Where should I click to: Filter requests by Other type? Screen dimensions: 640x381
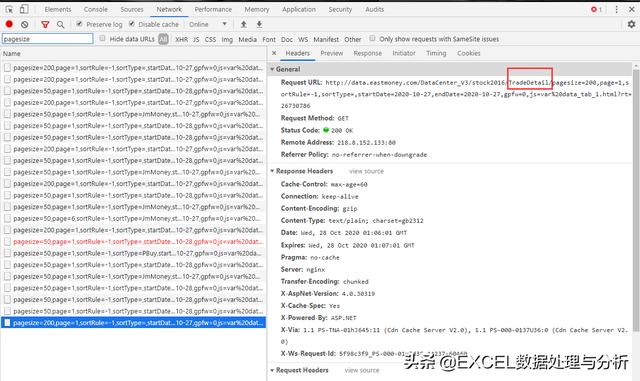pos(353,39)
